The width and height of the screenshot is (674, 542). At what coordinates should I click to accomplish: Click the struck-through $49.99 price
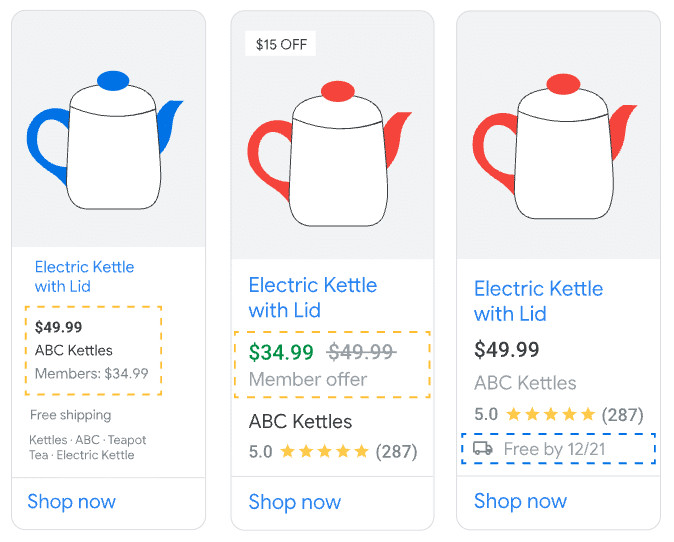(362, 352)
